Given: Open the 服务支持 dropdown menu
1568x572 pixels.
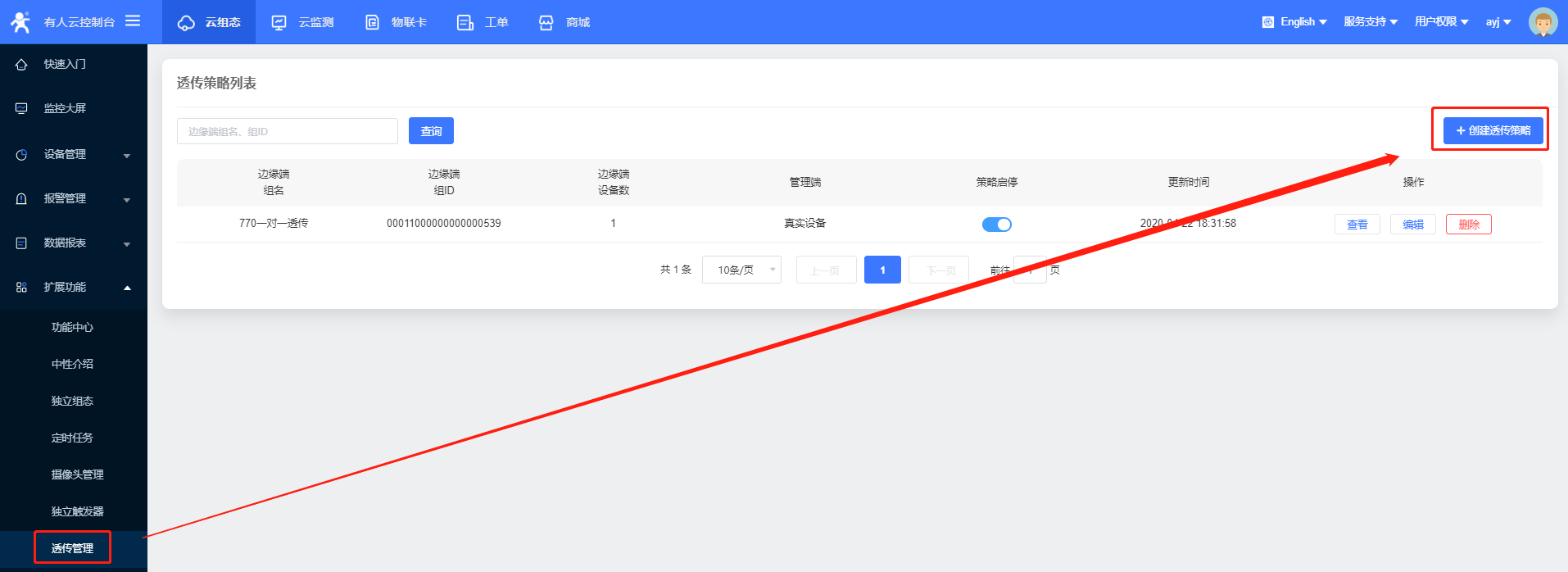Looking at the screenshot, I should point(1370,22).
